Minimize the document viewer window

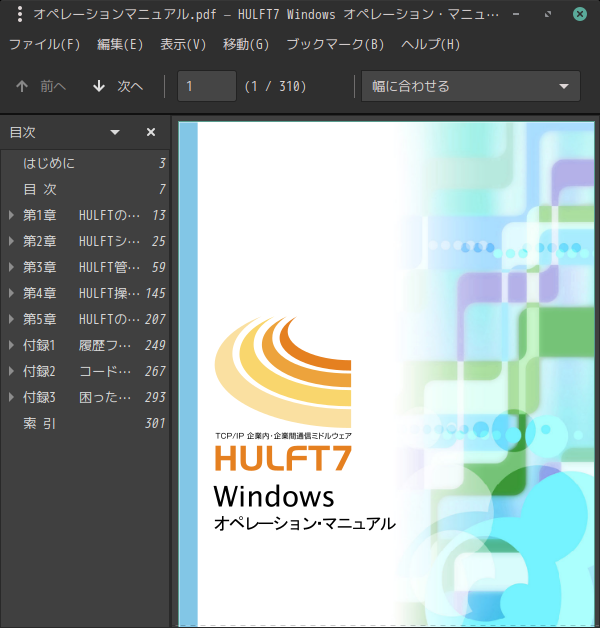516,14
